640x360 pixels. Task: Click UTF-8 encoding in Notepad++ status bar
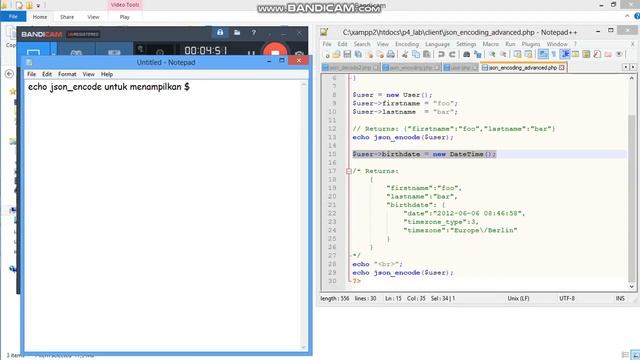567,299
